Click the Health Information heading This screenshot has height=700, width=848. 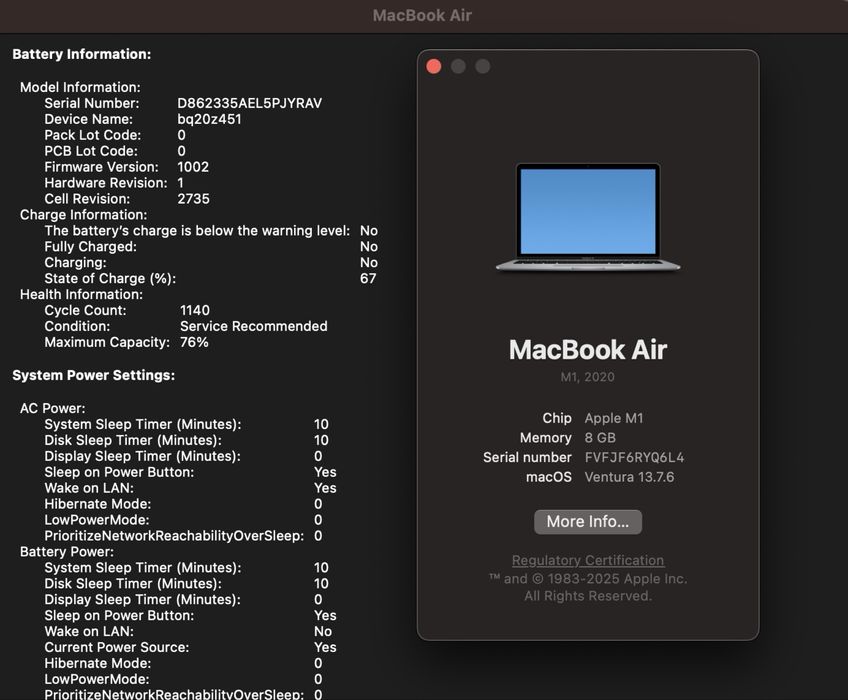coord(82,294)
